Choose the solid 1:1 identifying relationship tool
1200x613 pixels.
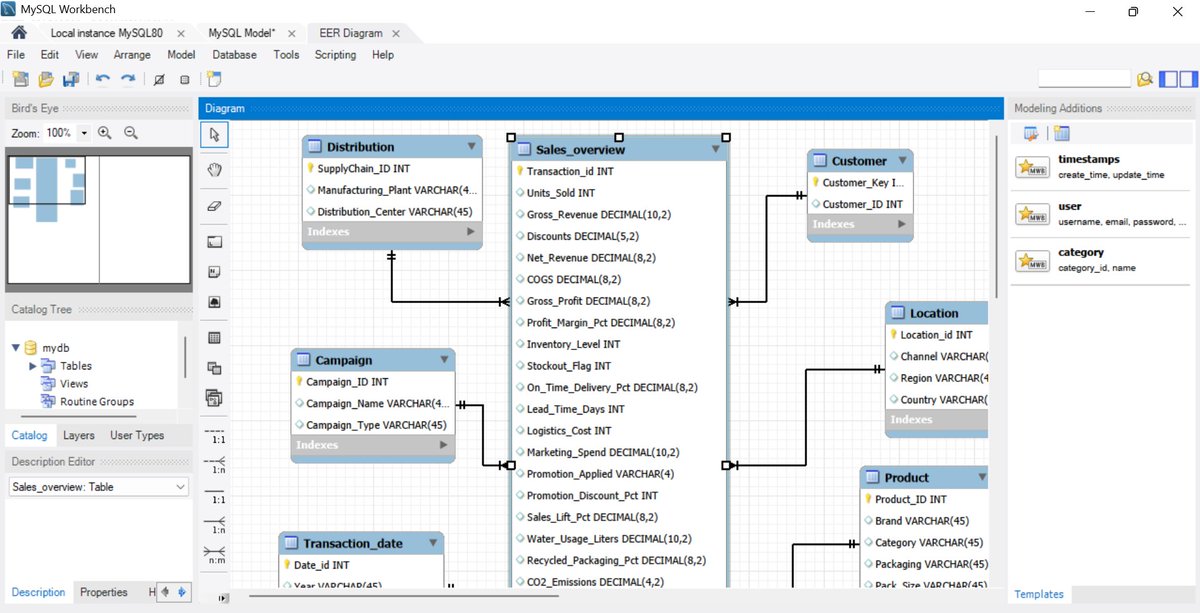pyautogui.click(x=214, y=496)
